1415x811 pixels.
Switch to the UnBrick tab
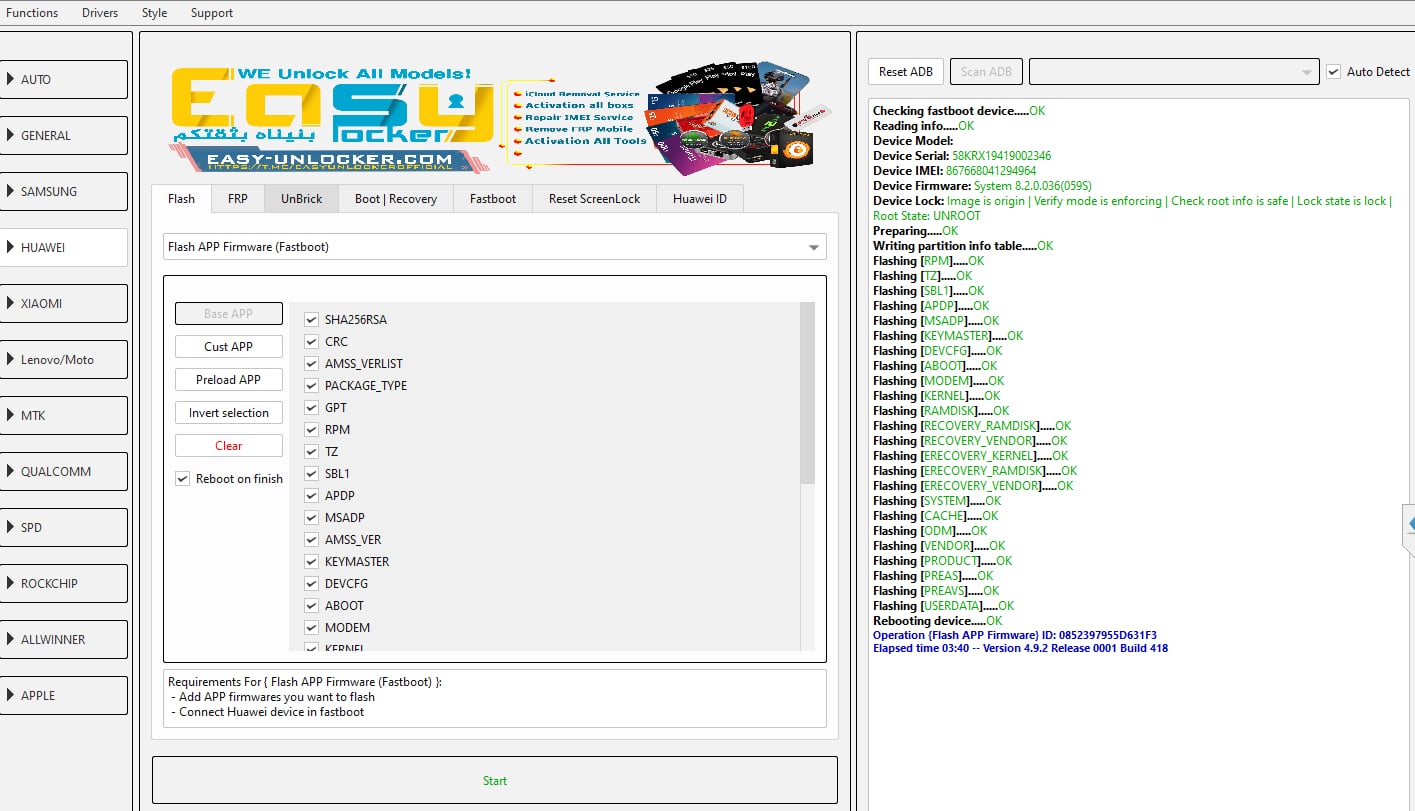[x=301, y=199]
